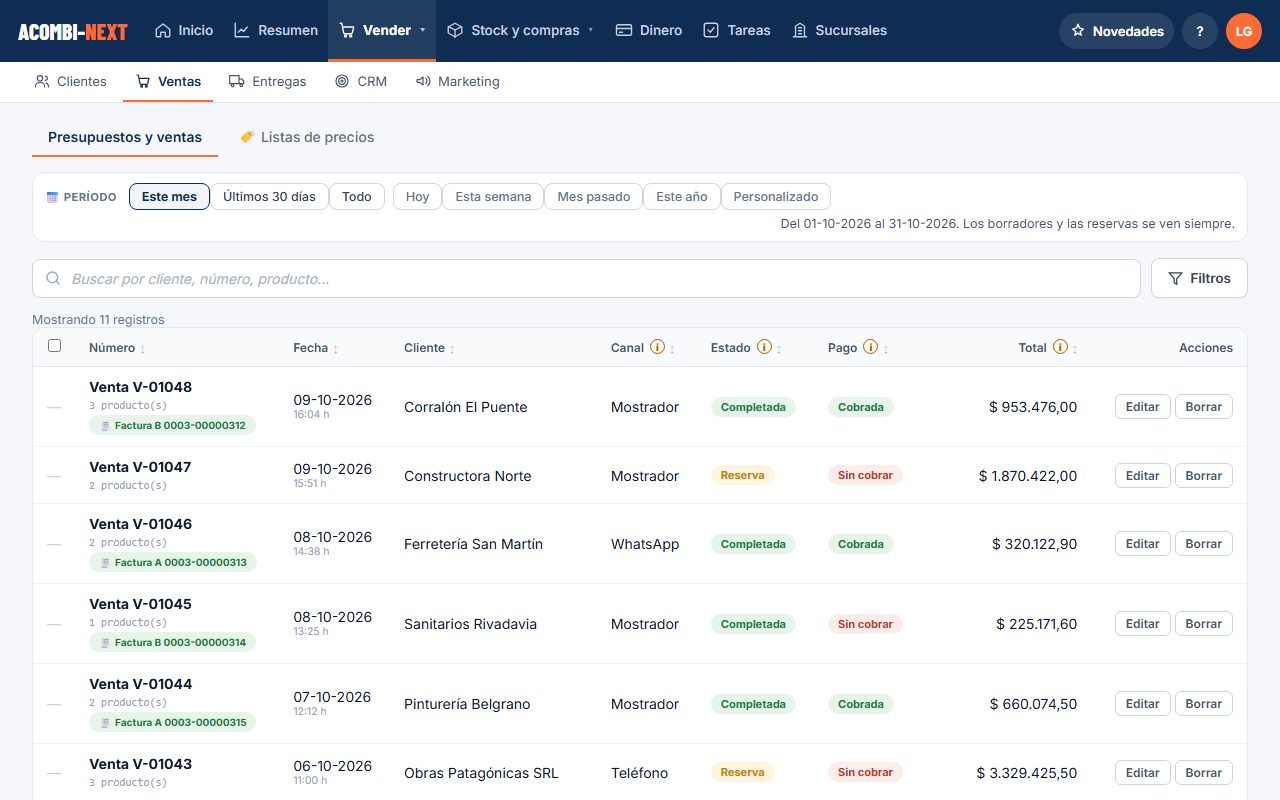1280x800 pixels.
Task: Click the Canal column info icon
Action: click(657, 347)
